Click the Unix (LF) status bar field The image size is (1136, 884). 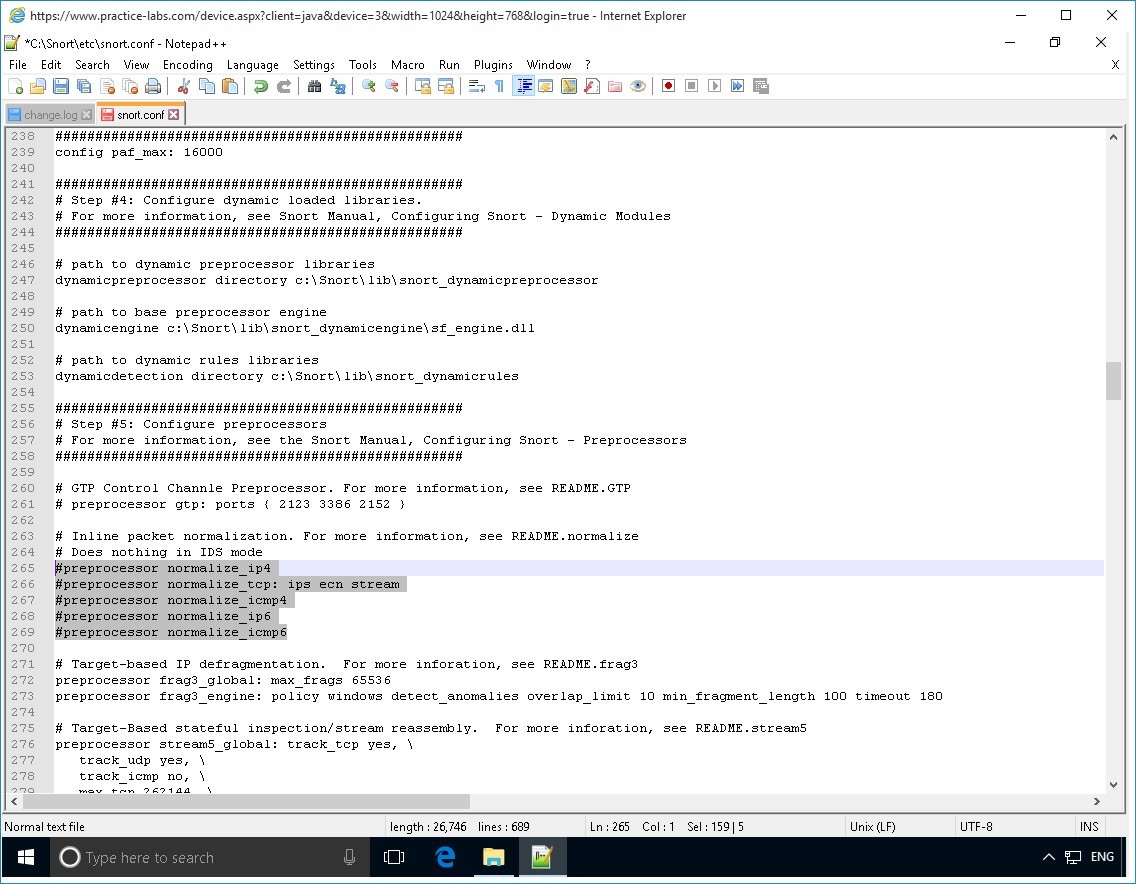point(873,827)
